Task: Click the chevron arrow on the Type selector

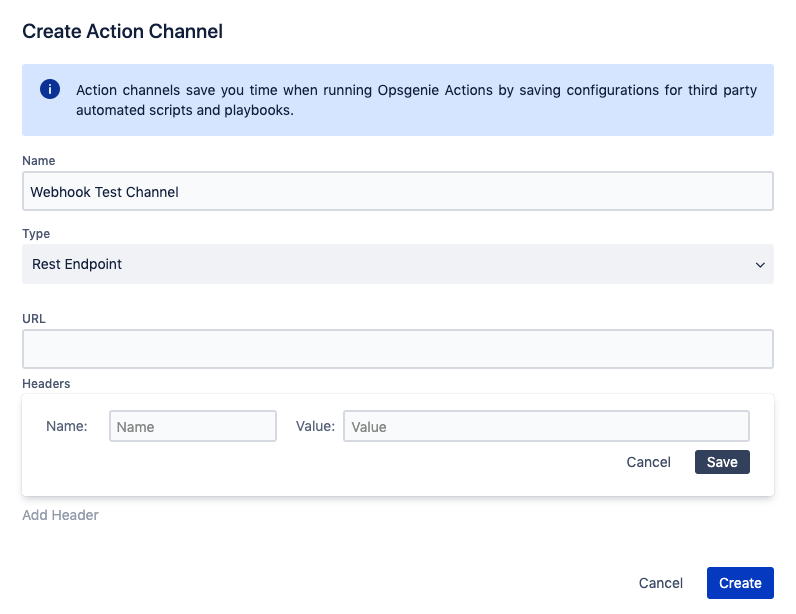Action: click(760, 265)
